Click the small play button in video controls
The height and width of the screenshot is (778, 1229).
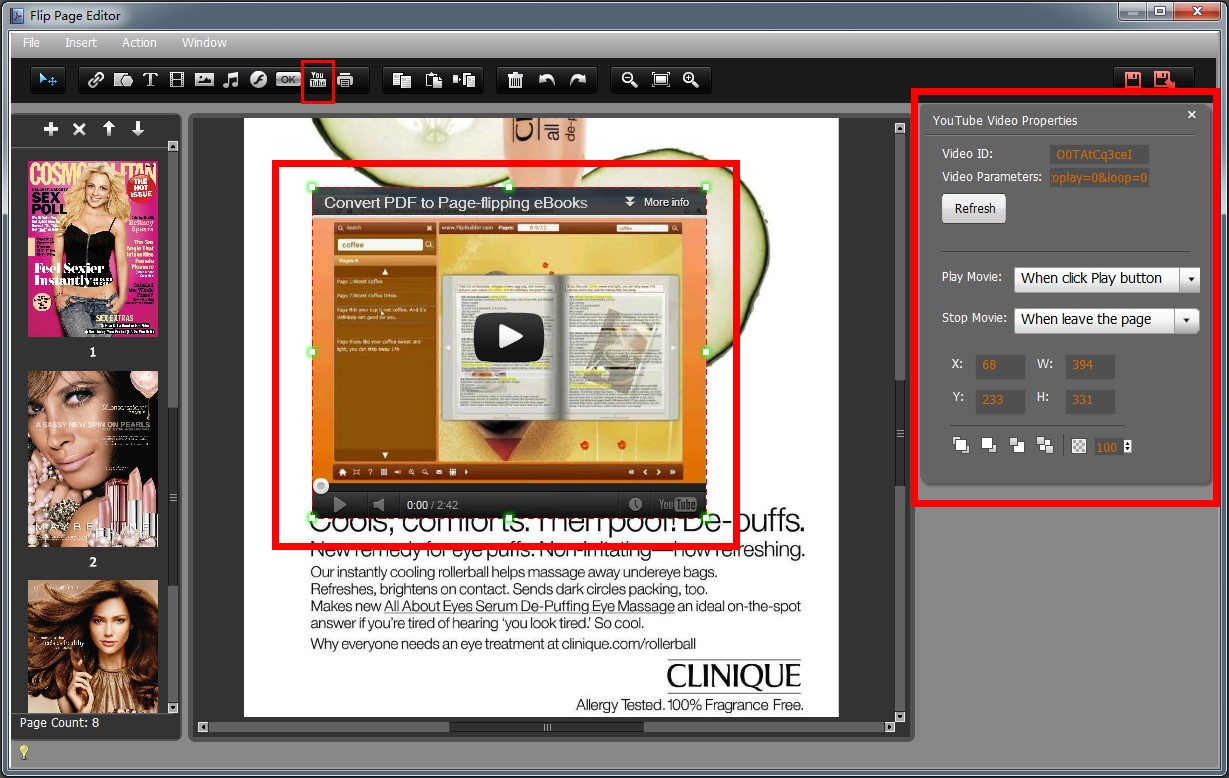pyautogui.click(x=340, y=505)
